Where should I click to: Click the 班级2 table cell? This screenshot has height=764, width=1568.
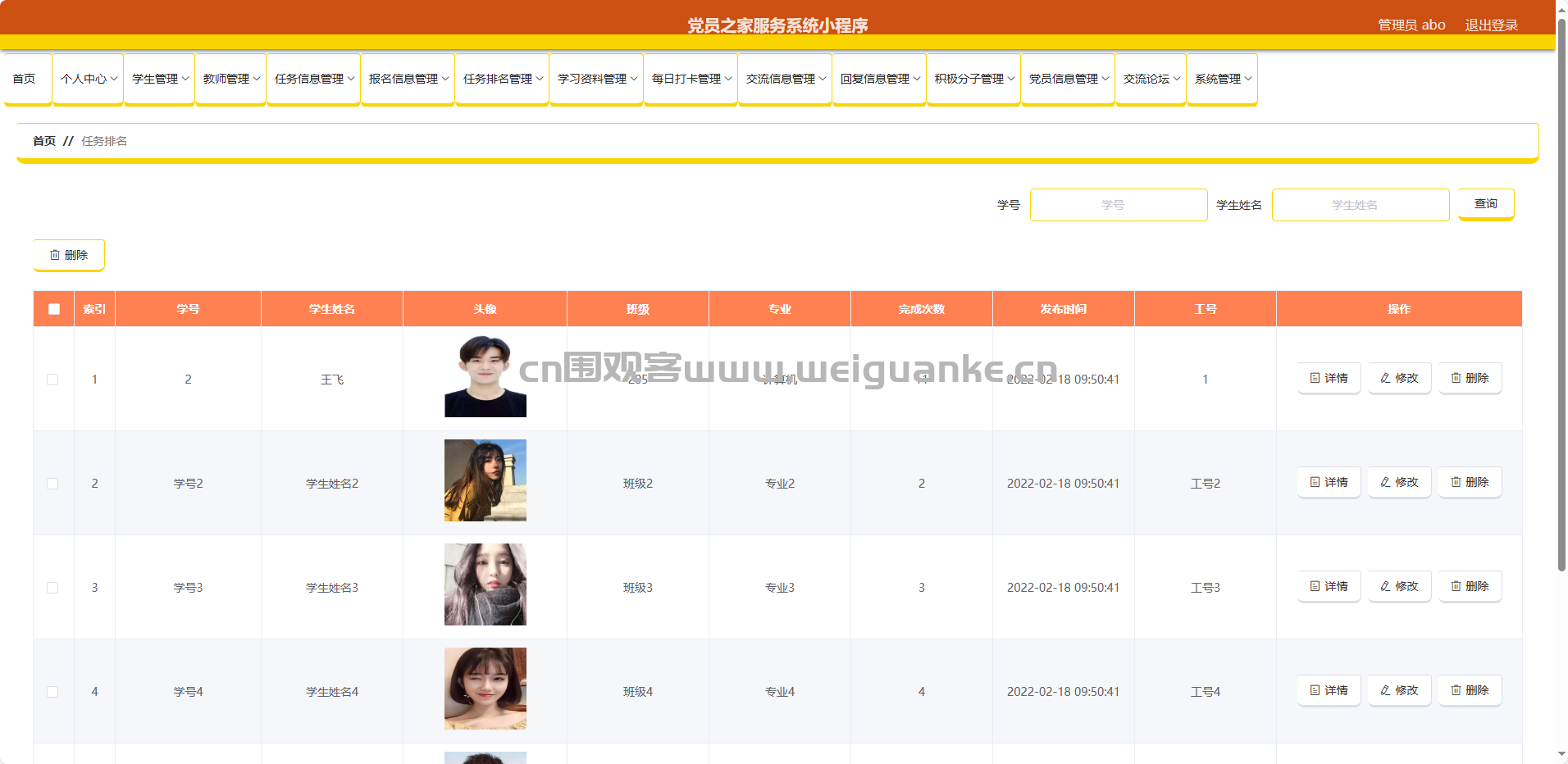tap(638, 484)
